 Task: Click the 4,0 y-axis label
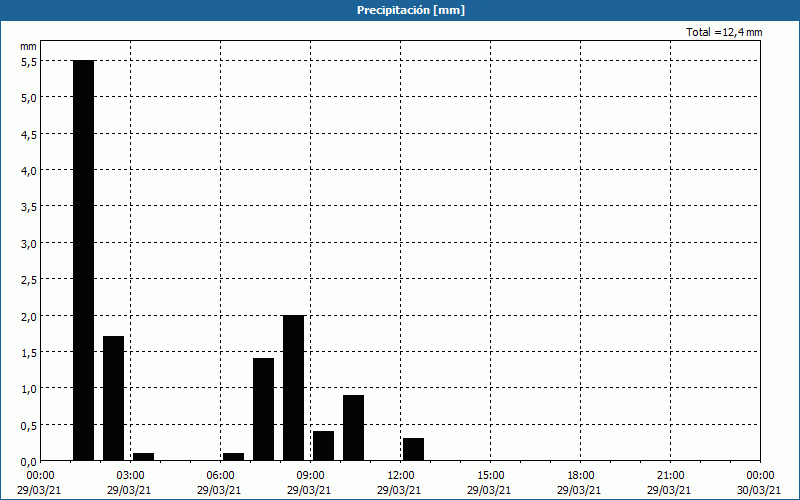pyautogui.click(x=29, y=170)
